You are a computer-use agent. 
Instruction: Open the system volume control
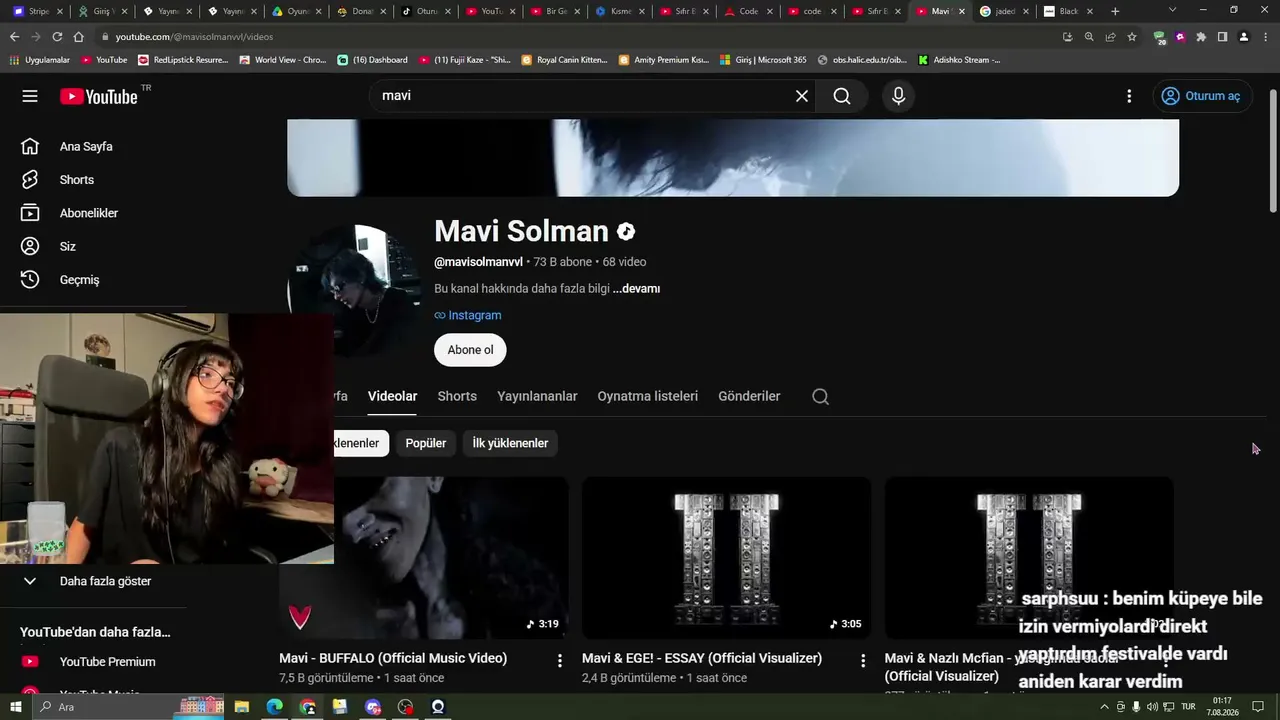click(x=1152, y=707)
